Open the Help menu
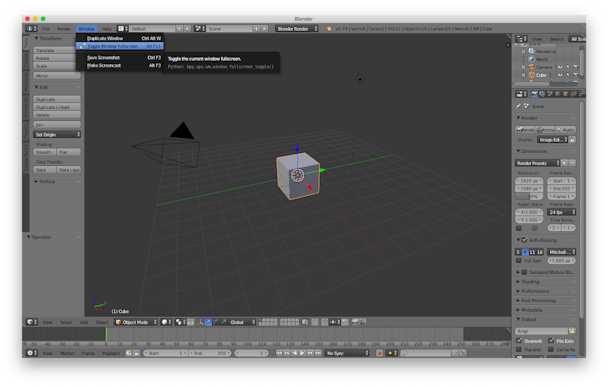The width and height of the screenshot is (608, 387). pyautogui.click(x=107, y=29)
